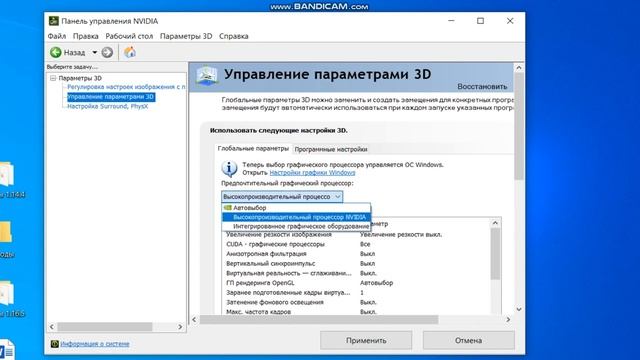Click the system information icon
The height and width of the screenshot is (360, 640).
point(55,344)
